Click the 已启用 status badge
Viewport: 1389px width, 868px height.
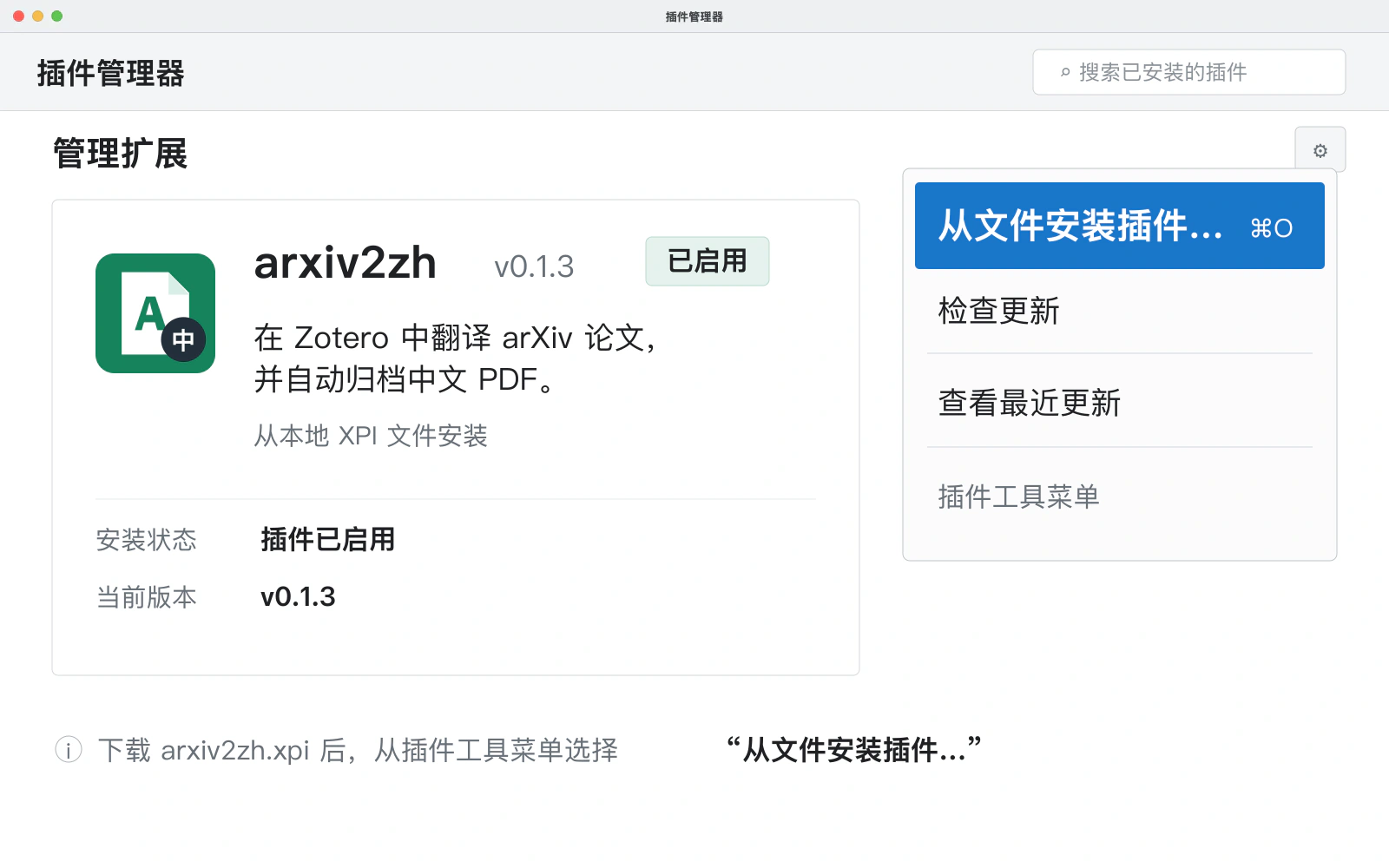tap(707, 261)
